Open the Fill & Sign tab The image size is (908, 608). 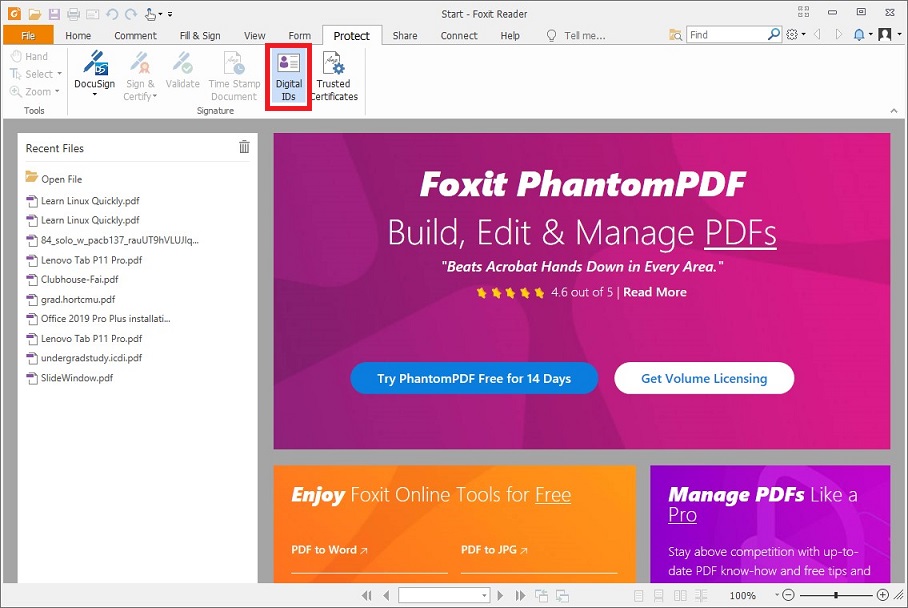[x=200, y=35]
